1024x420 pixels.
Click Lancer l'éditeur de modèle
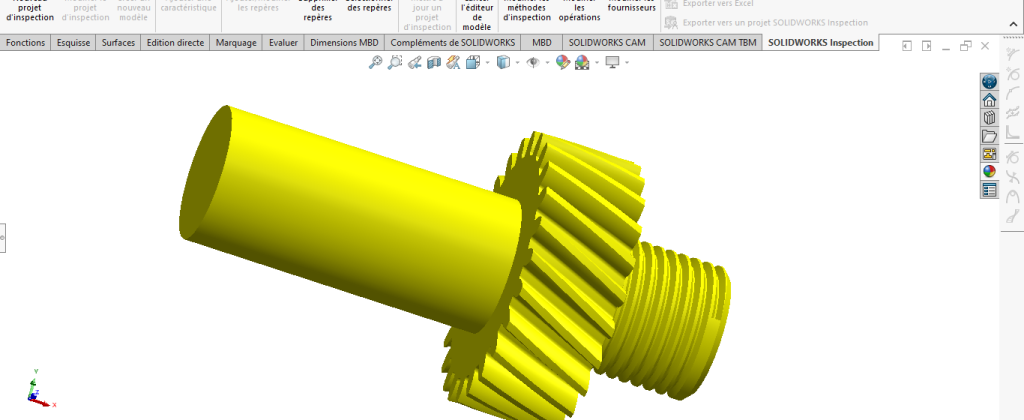coord(476,16)
